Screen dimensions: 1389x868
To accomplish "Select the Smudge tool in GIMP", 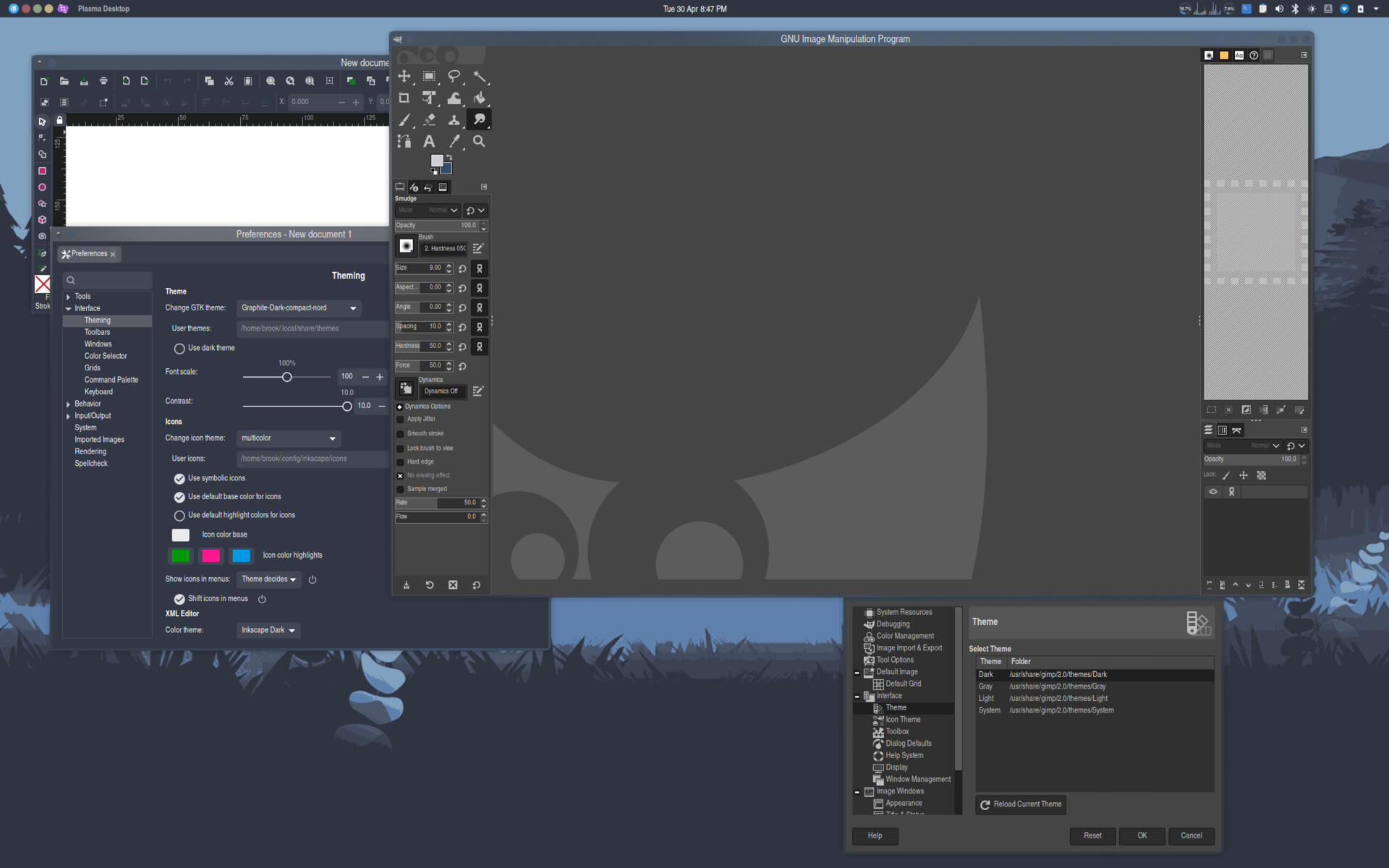I will [x=479, y=120].
